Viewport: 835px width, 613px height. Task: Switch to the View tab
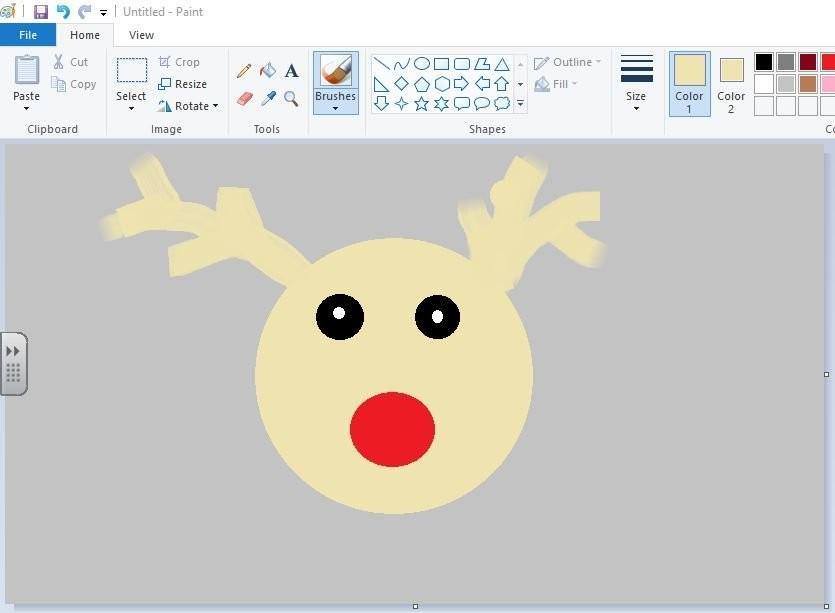pyautogui.click(x=141, y=35)
